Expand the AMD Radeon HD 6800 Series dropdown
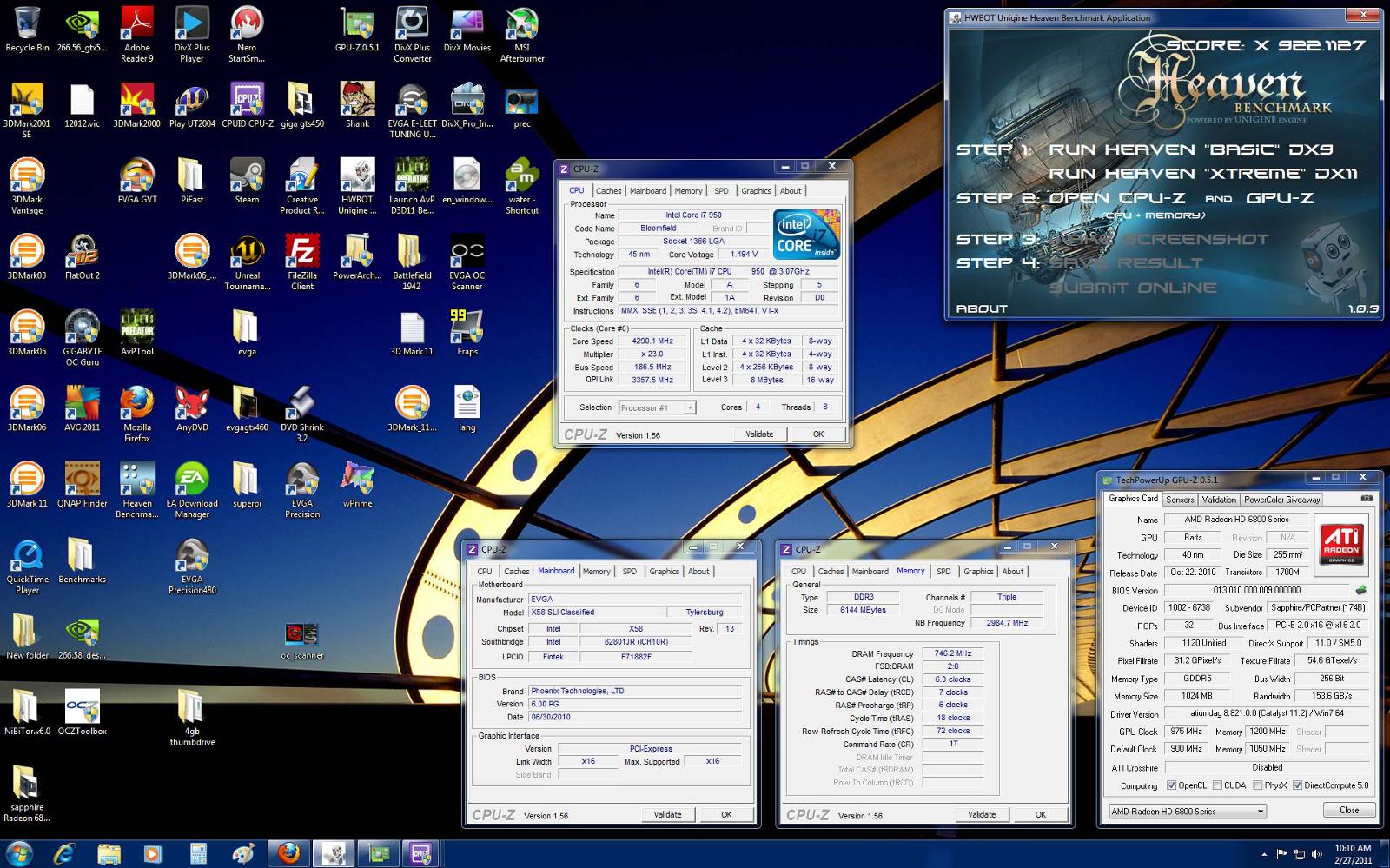The height and width of the screenshot is (868, 1390). pos(1188,812)
